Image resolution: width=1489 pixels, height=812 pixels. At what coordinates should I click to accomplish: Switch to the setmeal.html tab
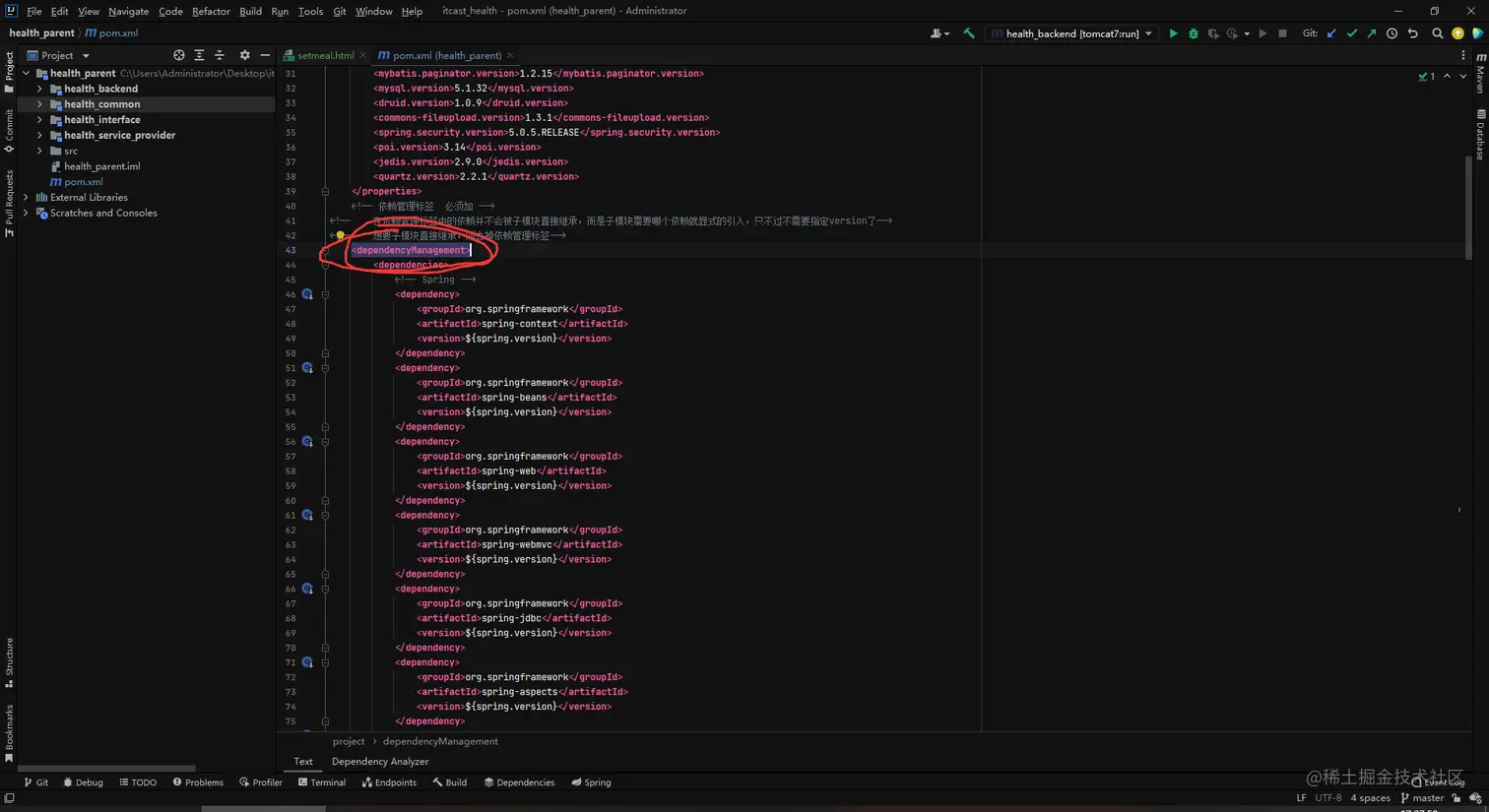pyautogui.click(x=326, y=55)
